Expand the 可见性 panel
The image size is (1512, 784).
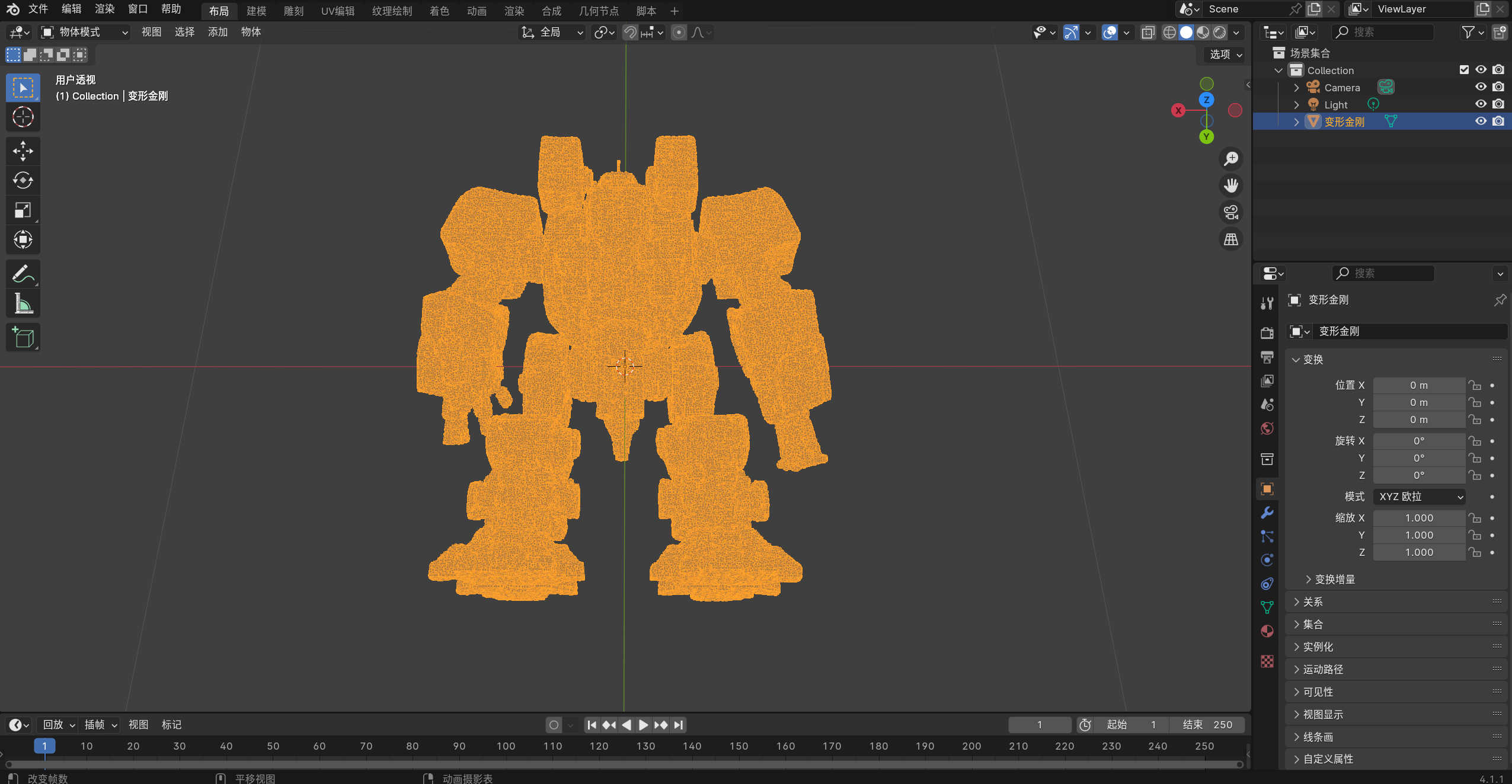[1296, 692]
